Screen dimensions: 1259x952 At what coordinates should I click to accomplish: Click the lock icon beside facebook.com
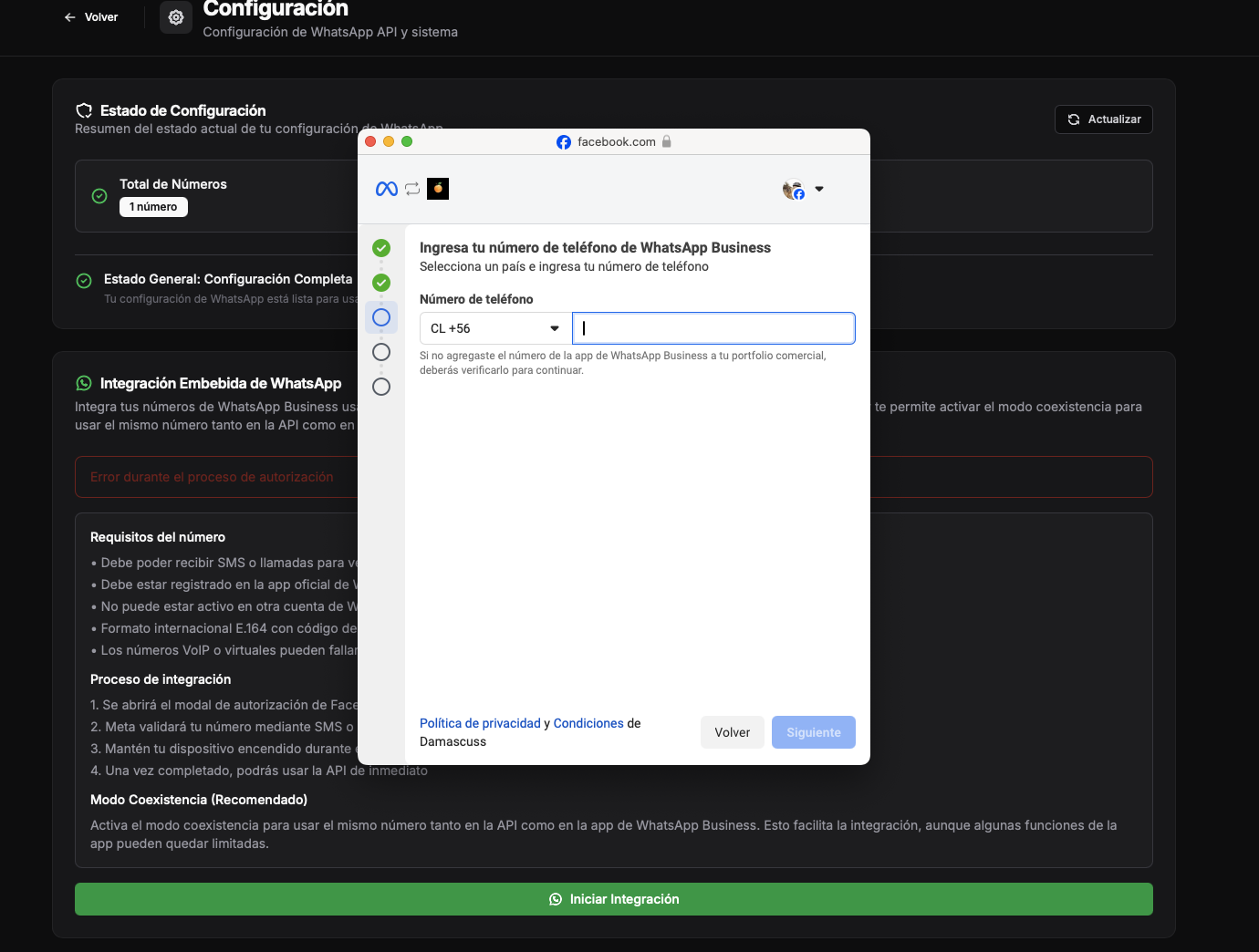667,142
